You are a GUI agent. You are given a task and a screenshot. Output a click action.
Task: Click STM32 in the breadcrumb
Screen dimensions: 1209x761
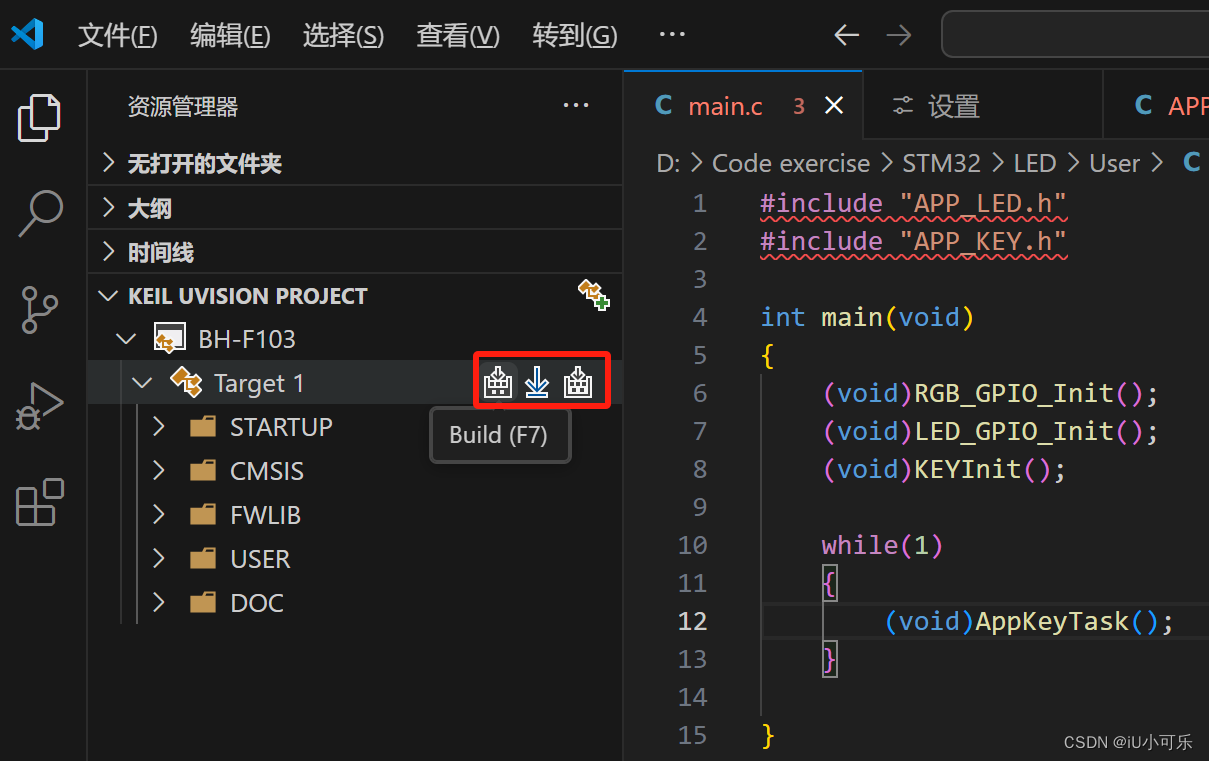941,163
